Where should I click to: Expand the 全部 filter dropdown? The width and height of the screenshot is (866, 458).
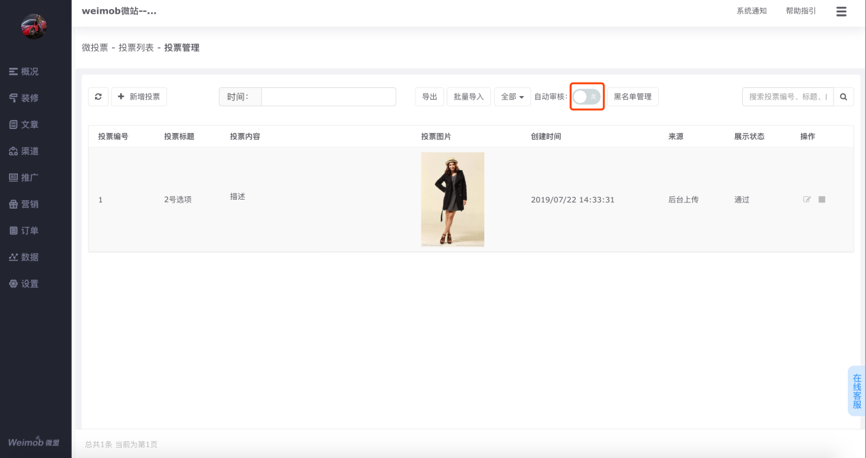pyautogui.click(x=512, y=97)
